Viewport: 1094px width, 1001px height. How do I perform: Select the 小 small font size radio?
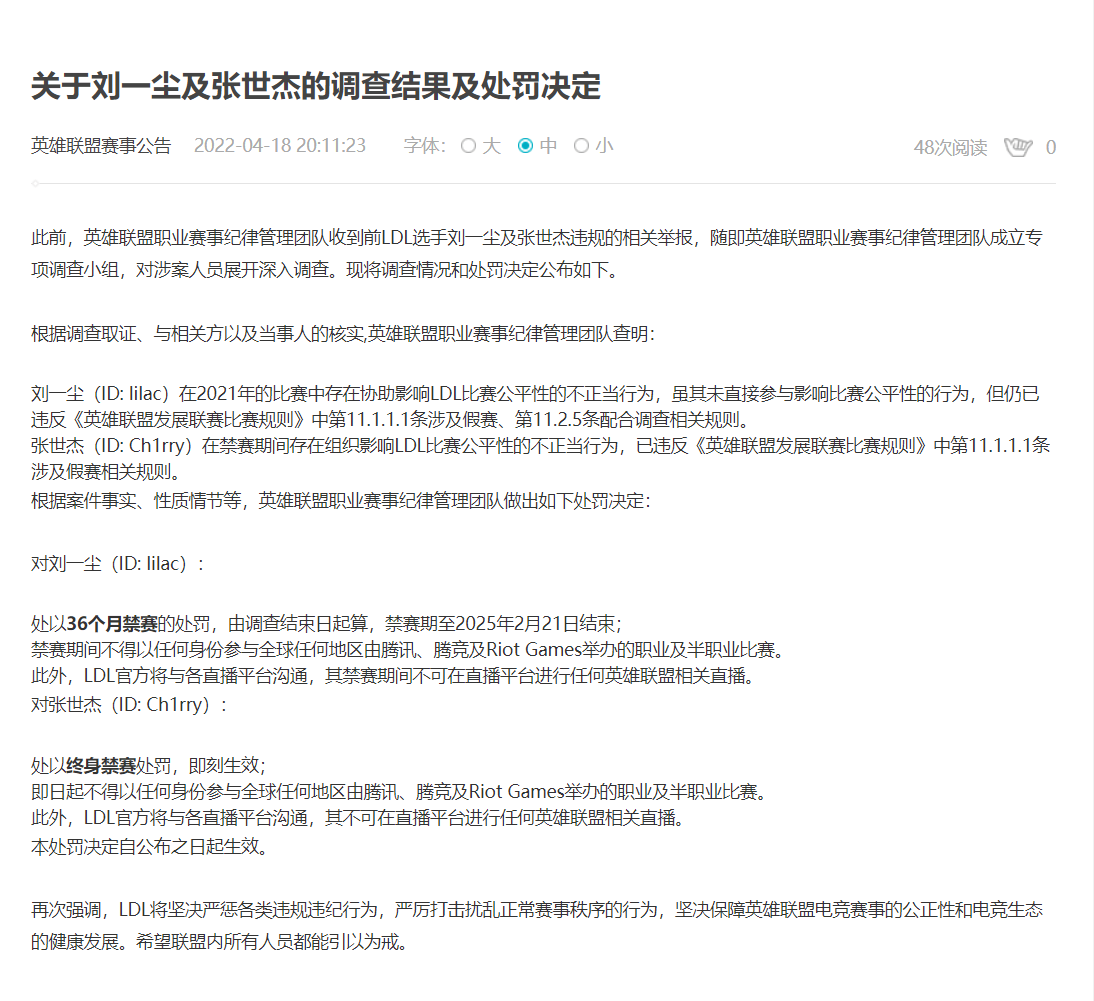pyautogui.click(x=581, y=146)
